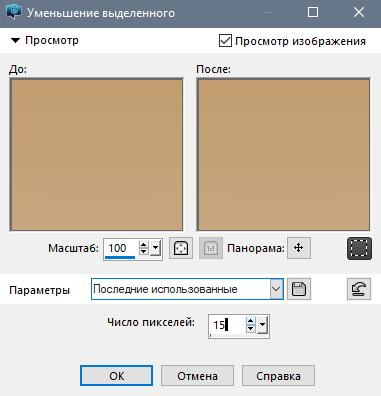Toggle Просмотр изображения checkbox
The width and height of the screenshot is (381, 396).
click(225, 41)
